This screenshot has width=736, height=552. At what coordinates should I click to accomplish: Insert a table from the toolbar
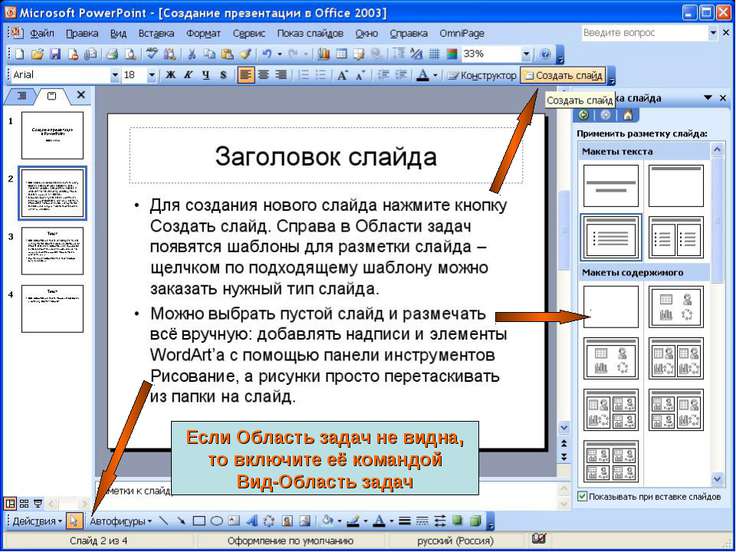point(341,54)
